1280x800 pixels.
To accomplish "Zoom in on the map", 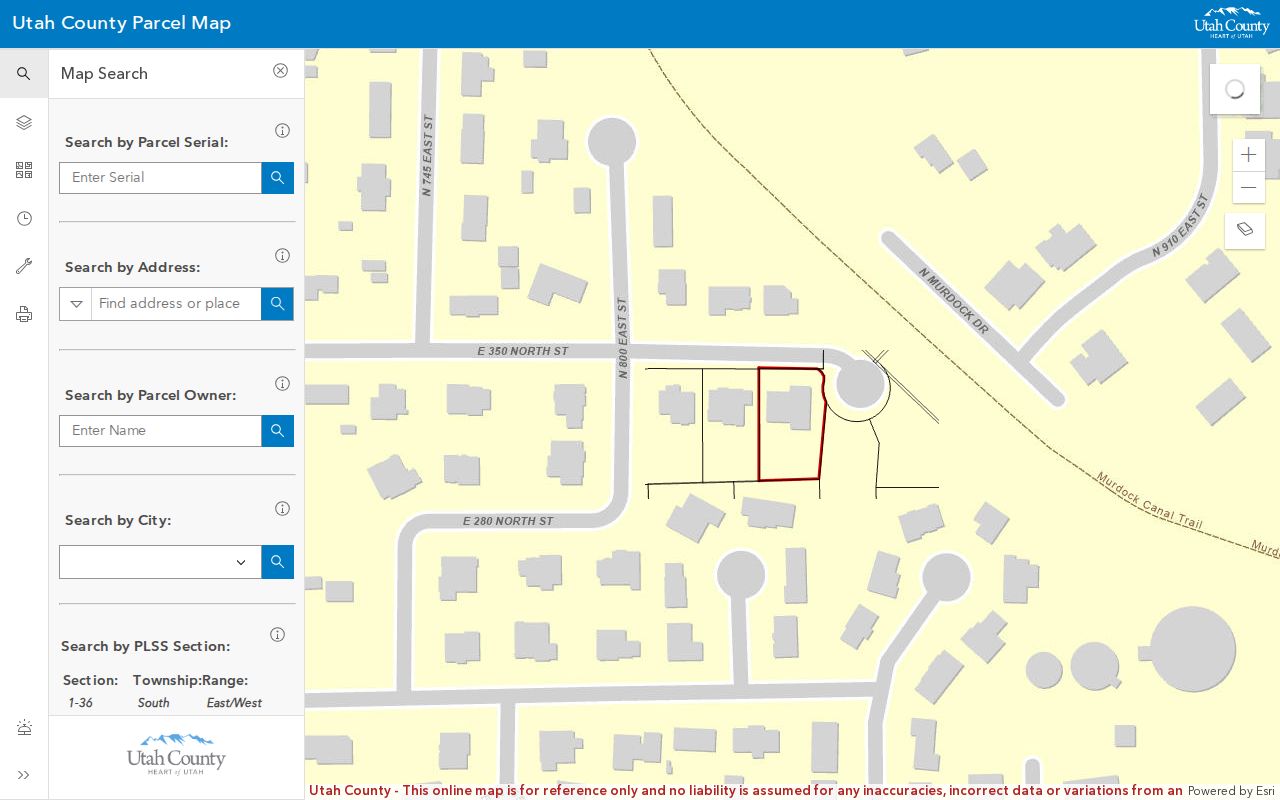I will pyautogui.click(x=1248, y=155).
